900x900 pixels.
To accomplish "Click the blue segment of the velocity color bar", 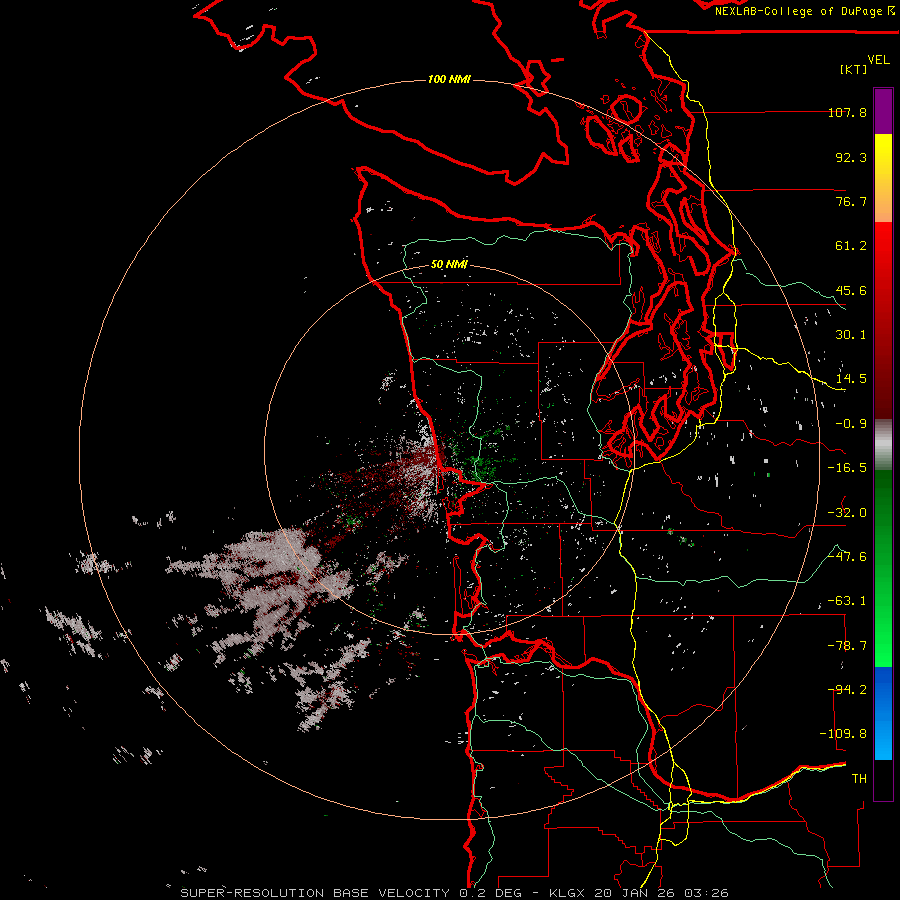I will click(x=883, y=713).
